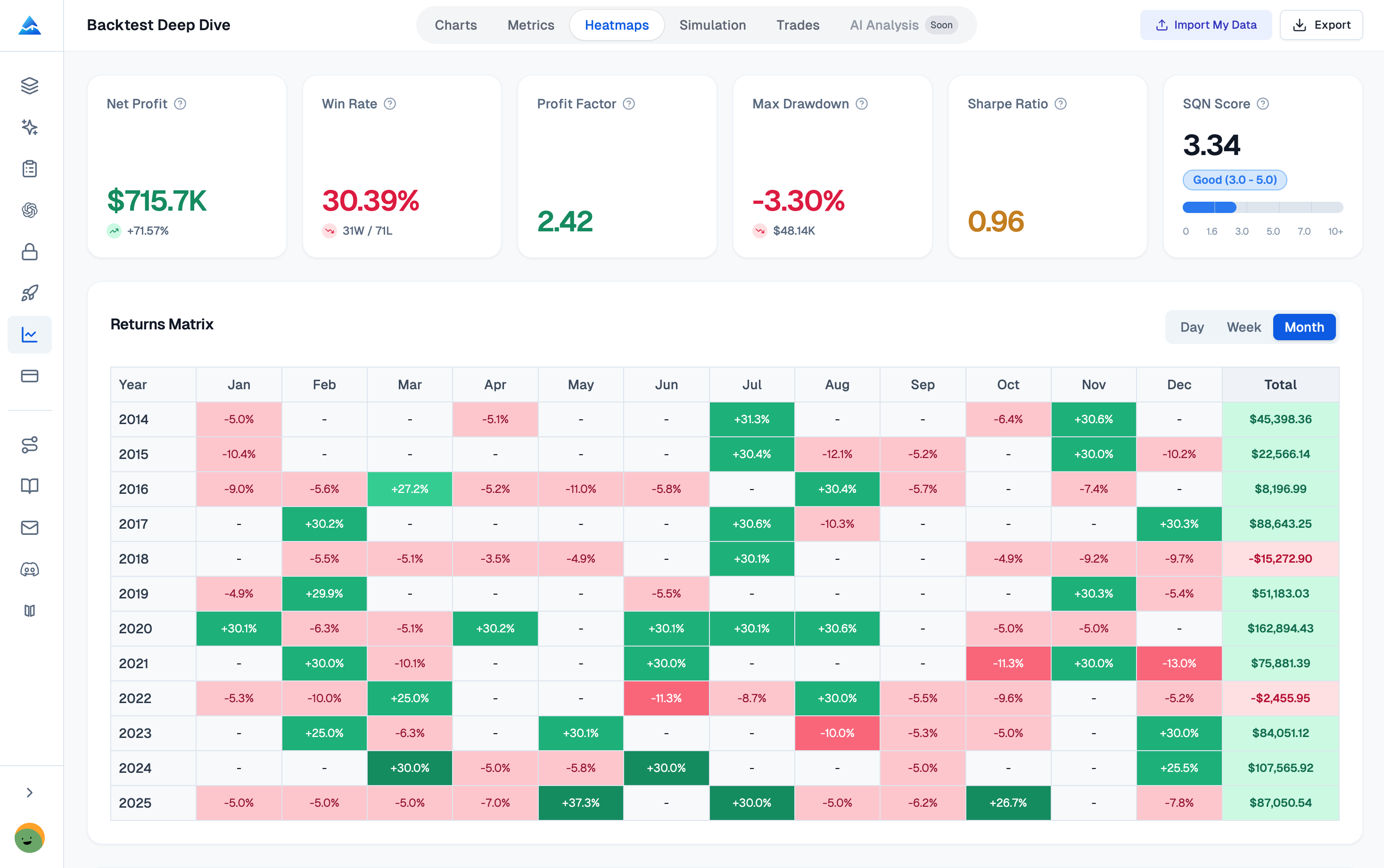1384x868 pixels.
Task: Select the analytics chart icon in sidebar
Action: 29,335
